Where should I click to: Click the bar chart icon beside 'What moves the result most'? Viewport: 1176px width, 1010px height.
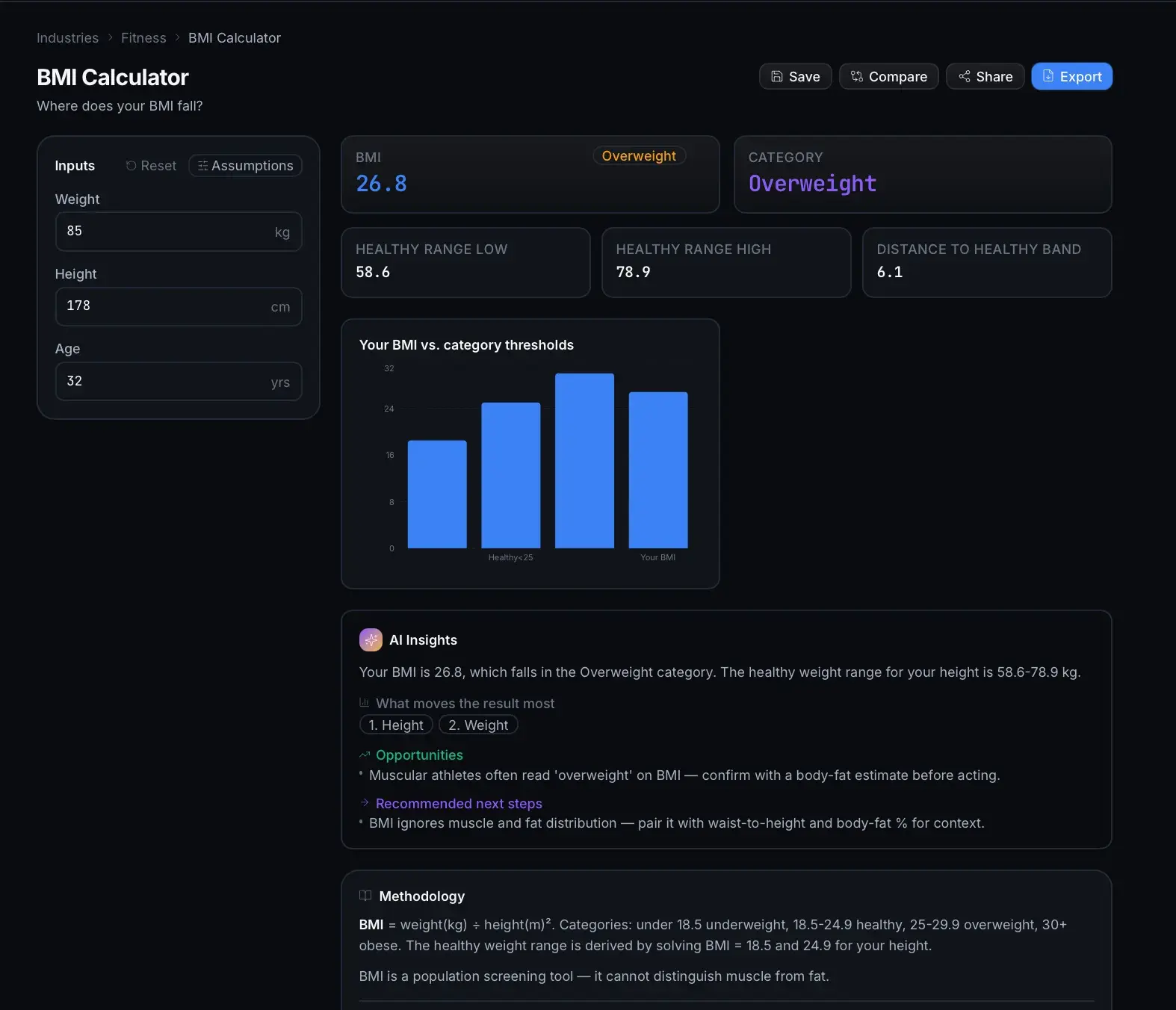(365, 702)
